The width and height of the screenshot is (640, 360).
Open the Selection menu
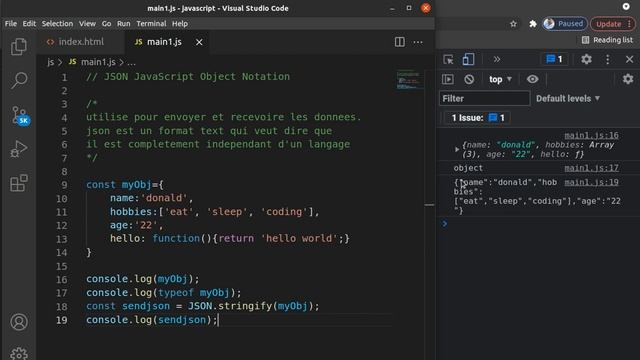[x=57, y=24]
